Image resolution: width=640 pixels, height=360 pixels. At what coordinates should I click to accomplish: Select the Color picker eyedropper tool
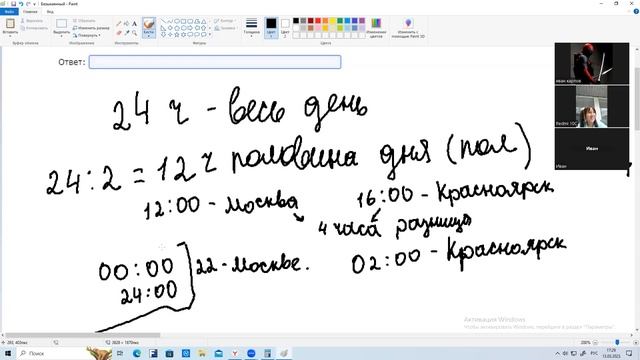[127, 33]
